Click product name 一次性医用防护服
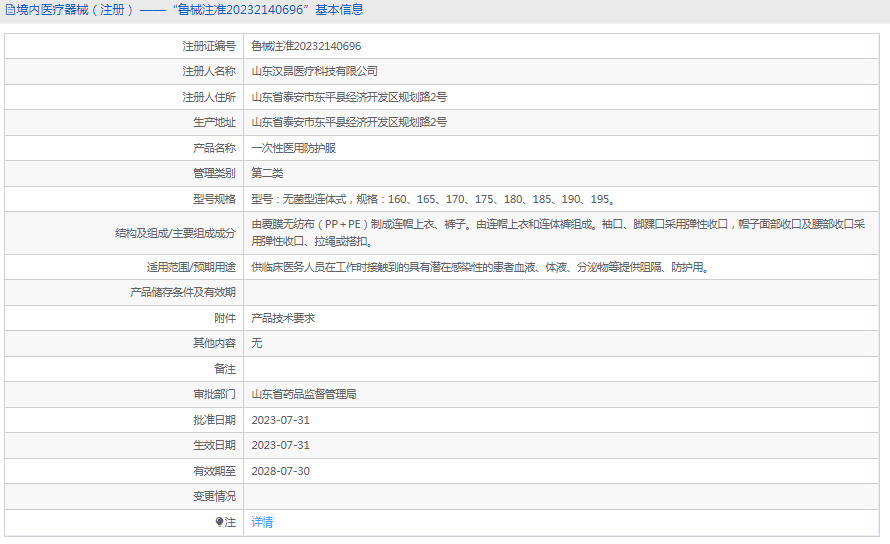The height and width of the screenshot is (544, 890). coord(293,148)
